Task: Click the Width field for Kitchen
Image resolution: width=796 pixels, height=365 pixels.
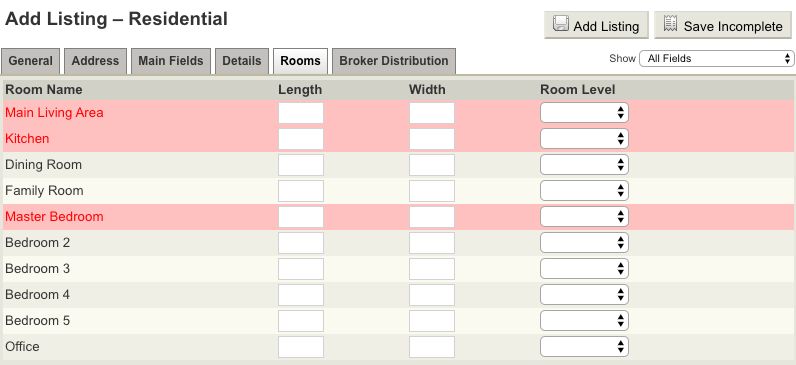Action: [x=432, y=139]
